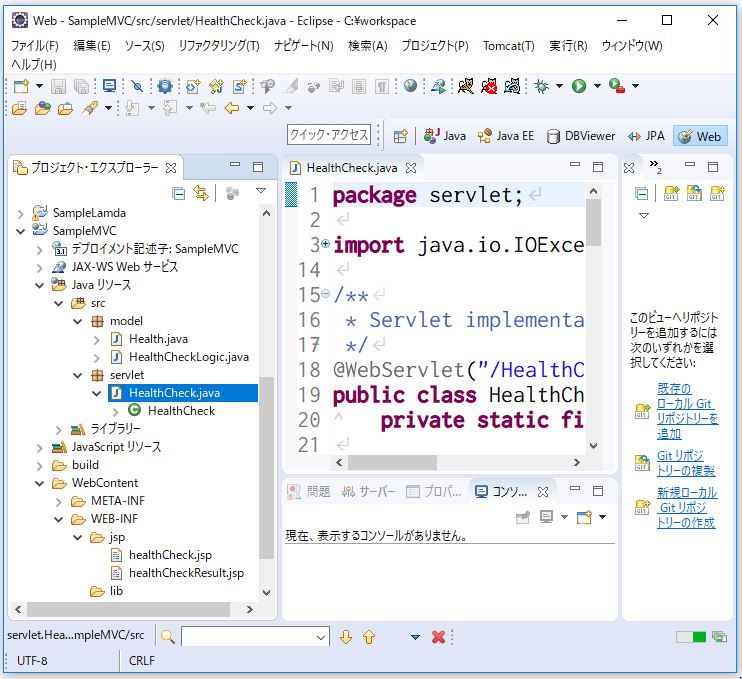
Task: Click the red X close find bar
Action: point(439,637)
